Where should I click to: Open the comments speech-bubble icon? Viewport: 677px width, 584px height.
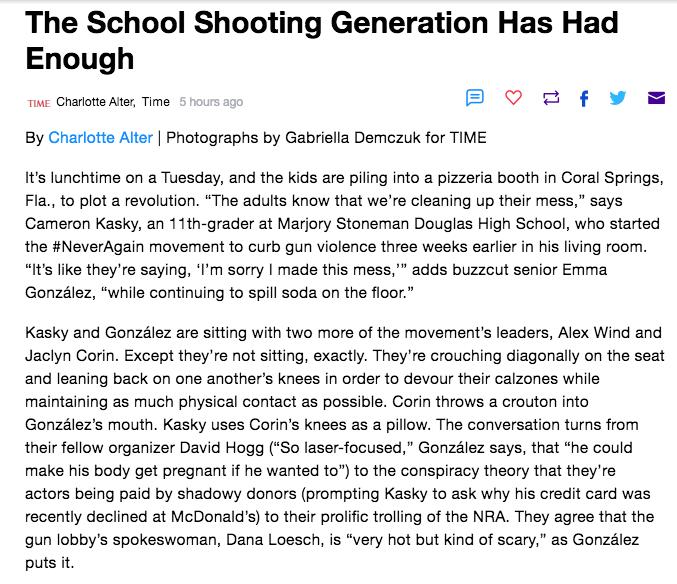click(x=475, y=98)
